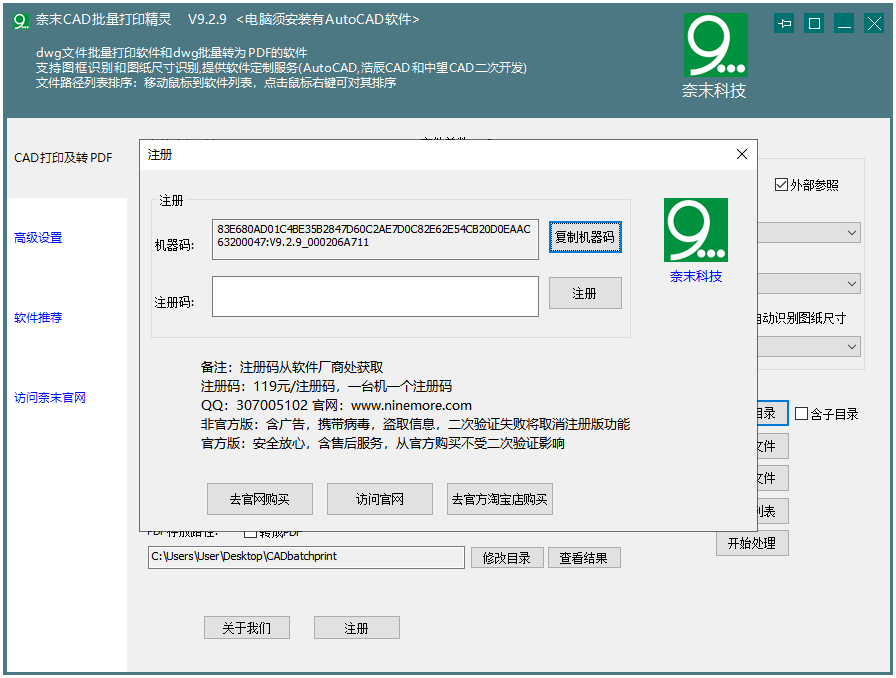
Task: Click the green 9 logo in register dialog
Action: click(695, 230)
